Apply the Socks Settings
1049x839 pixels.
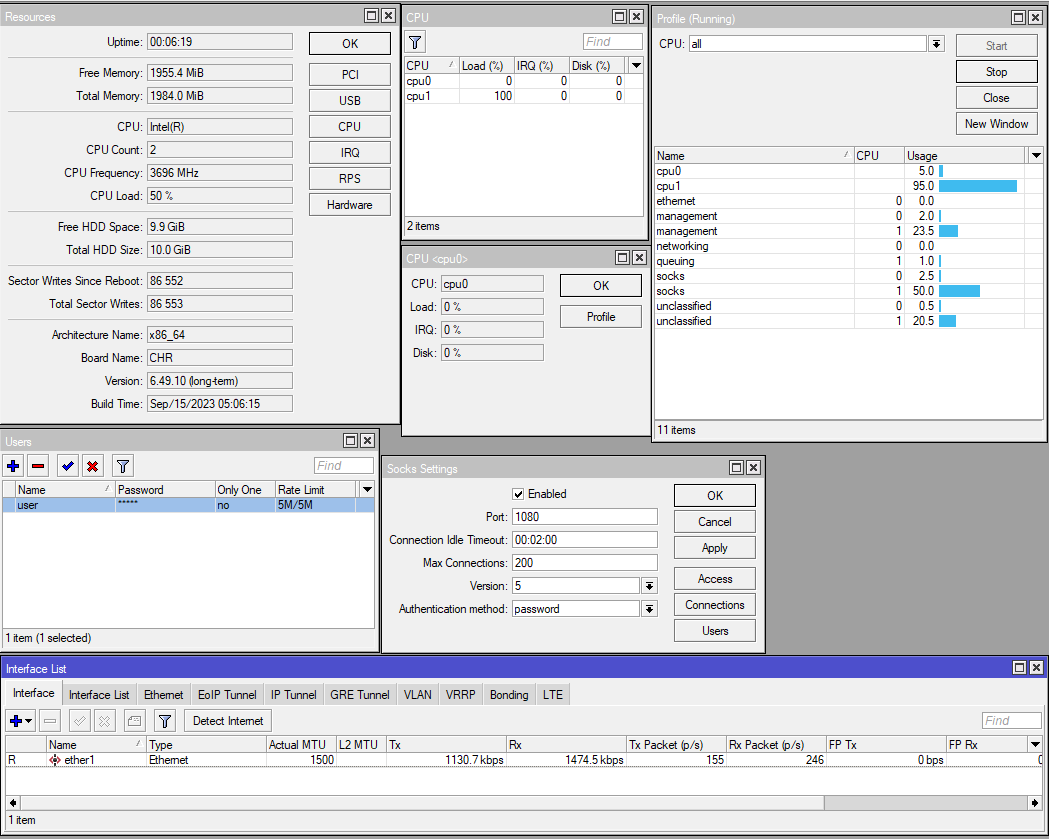[715, 548]
